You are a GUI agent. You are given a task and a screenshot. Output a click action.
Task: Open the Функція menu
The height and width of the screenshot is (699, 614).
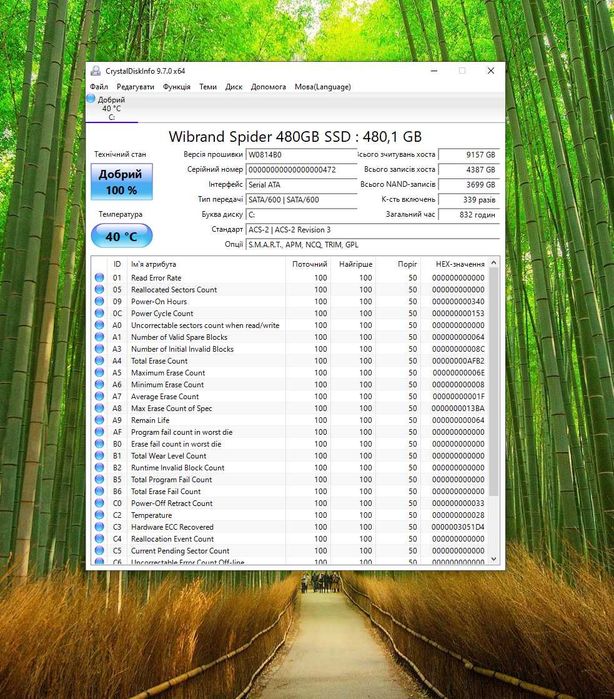tap(177, 86)
